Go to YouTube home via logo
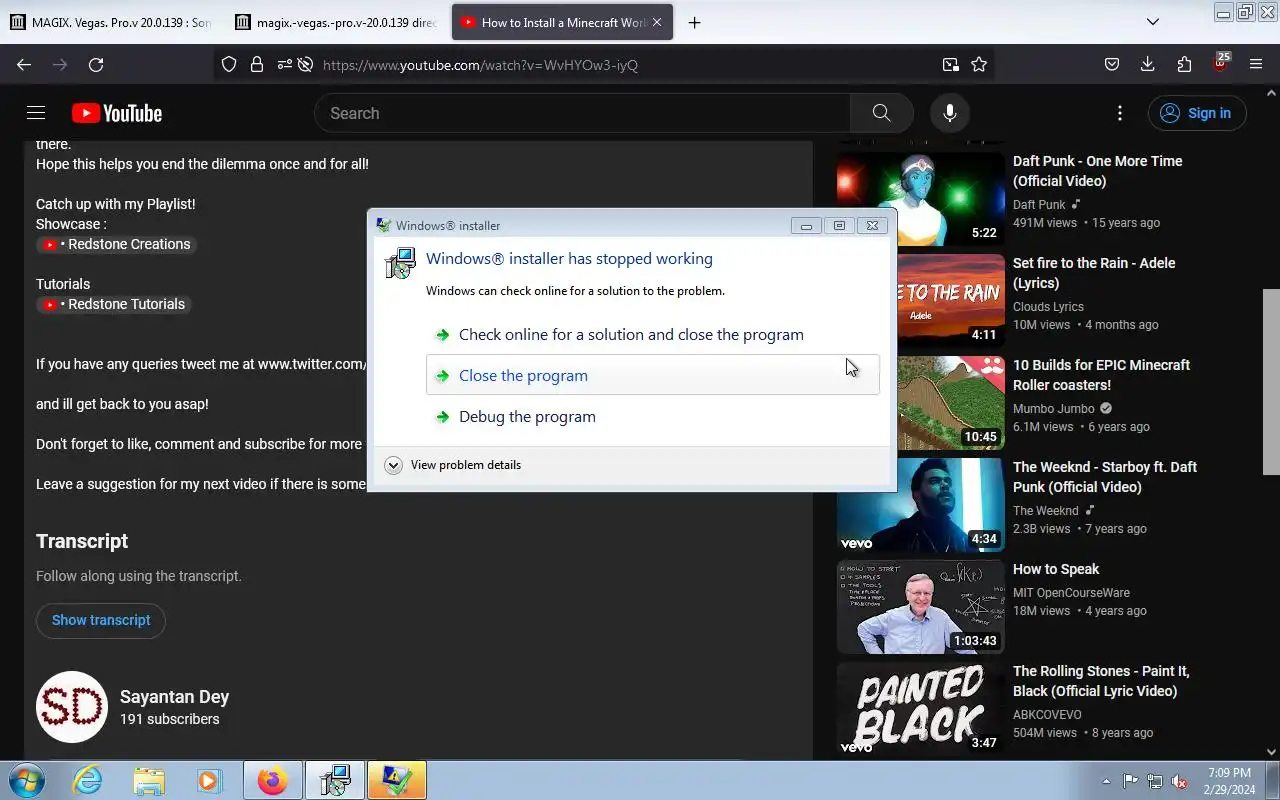This screenshot has height=800, width=1280. click(x=117, y=113)
